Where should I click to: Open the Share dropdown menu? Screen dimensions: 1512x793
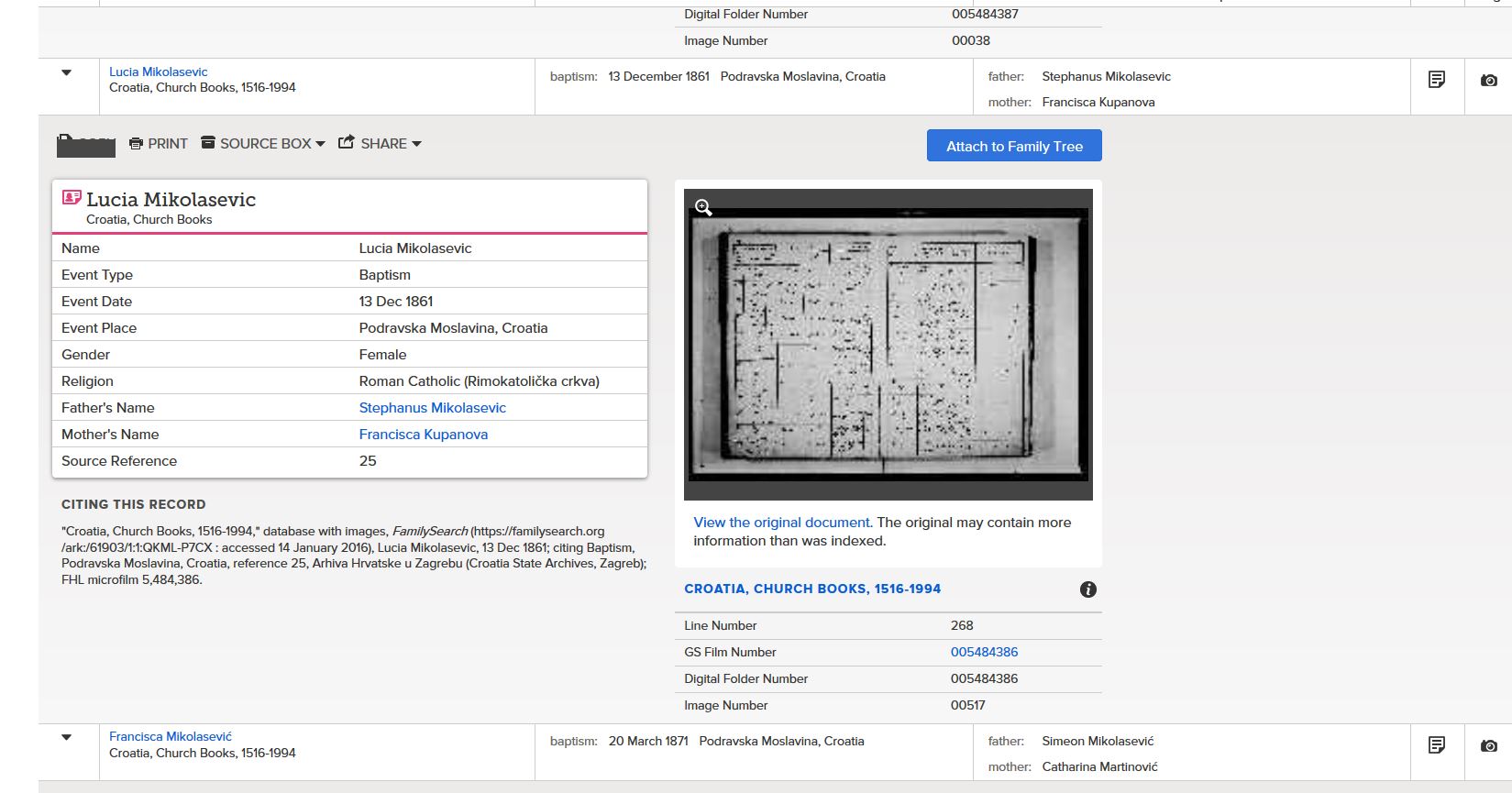tap(380, 144)
